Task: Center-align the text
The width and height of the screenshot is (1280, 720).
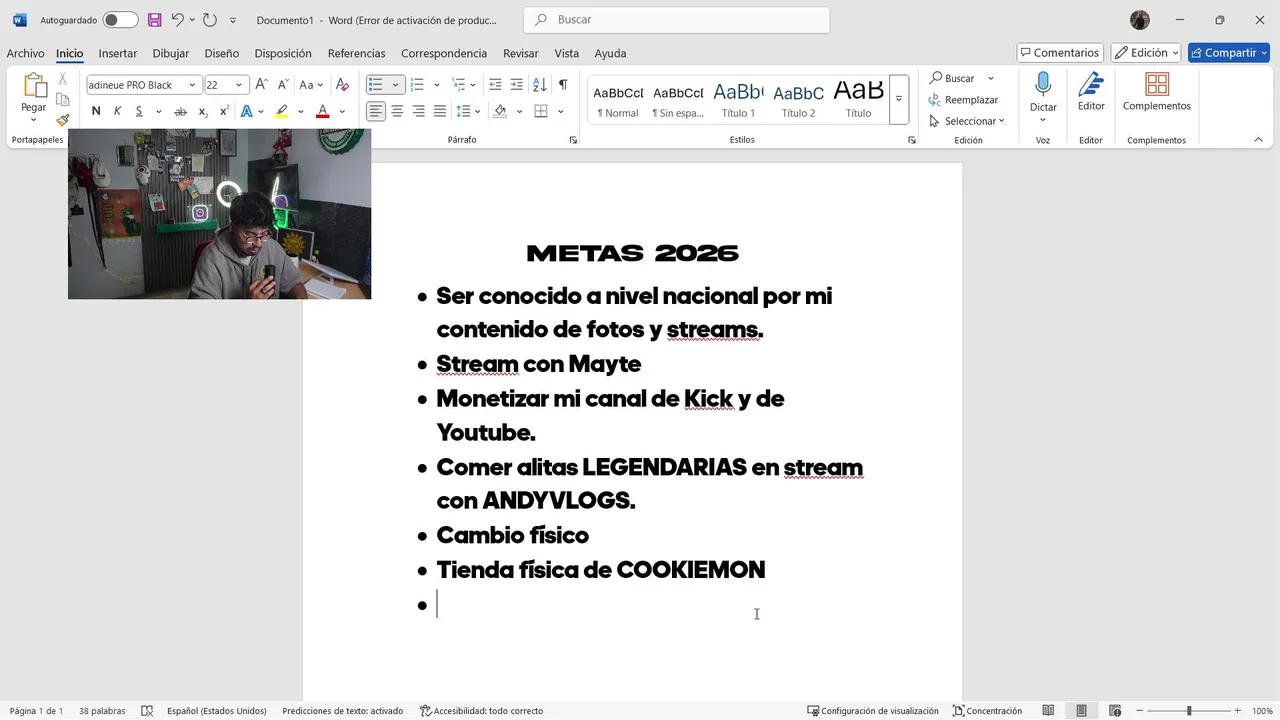Action: pos(397,111)
